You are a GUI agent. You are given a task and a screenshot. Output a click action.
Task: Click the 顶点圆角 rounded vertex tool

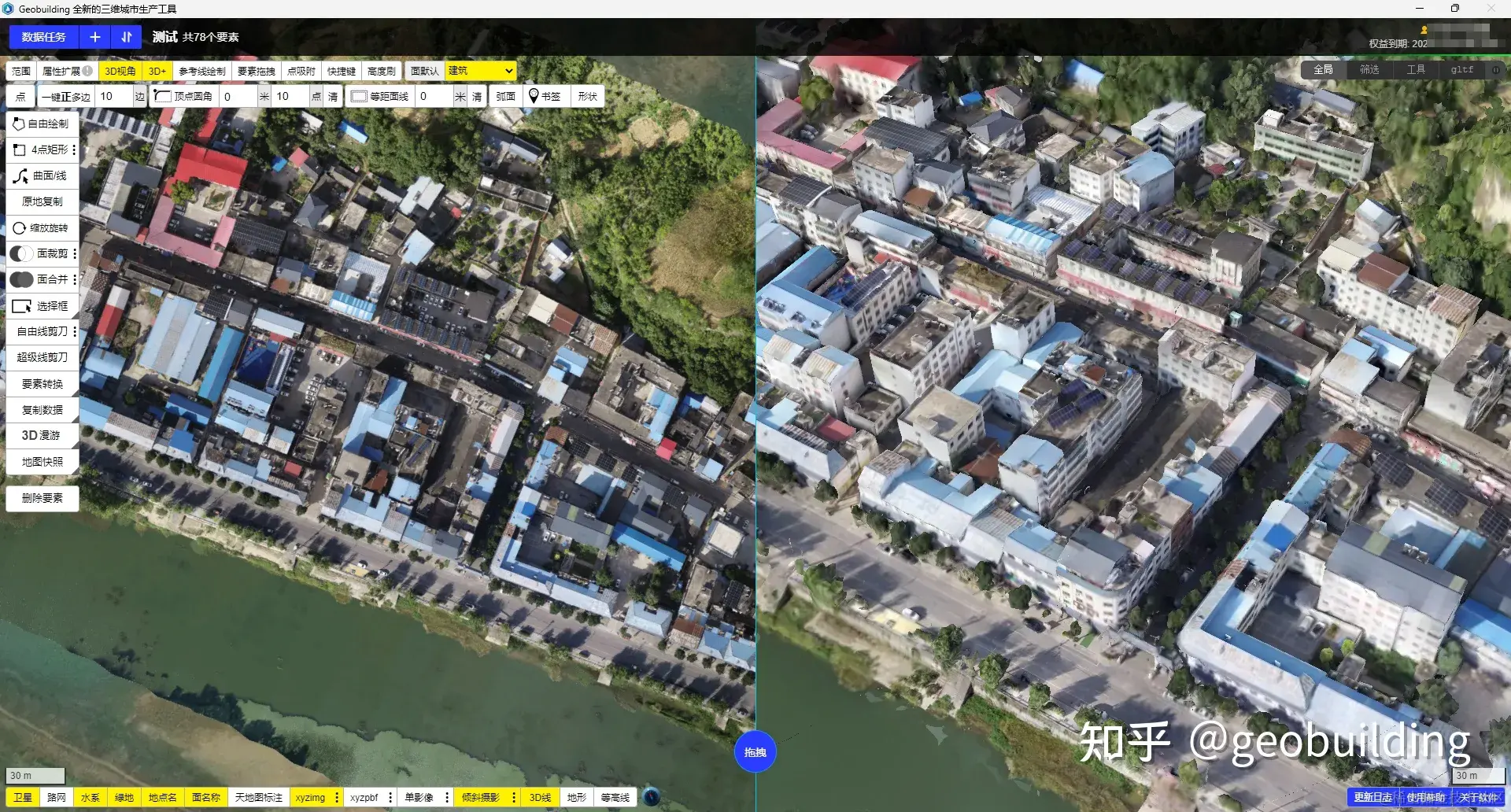(184, 96)
